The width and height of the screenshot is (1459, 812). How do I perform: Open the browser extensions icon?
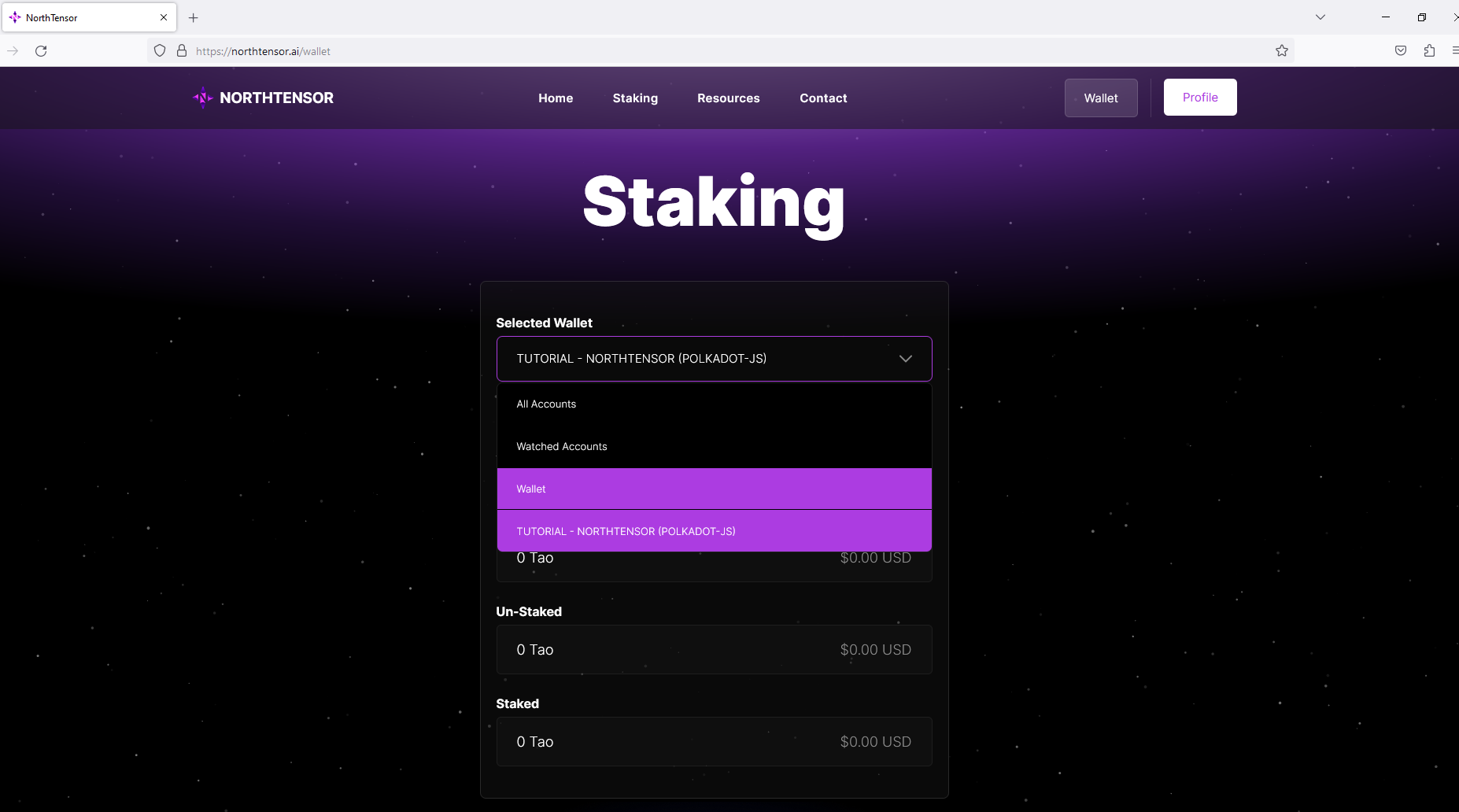click(x=1429, y=51)
